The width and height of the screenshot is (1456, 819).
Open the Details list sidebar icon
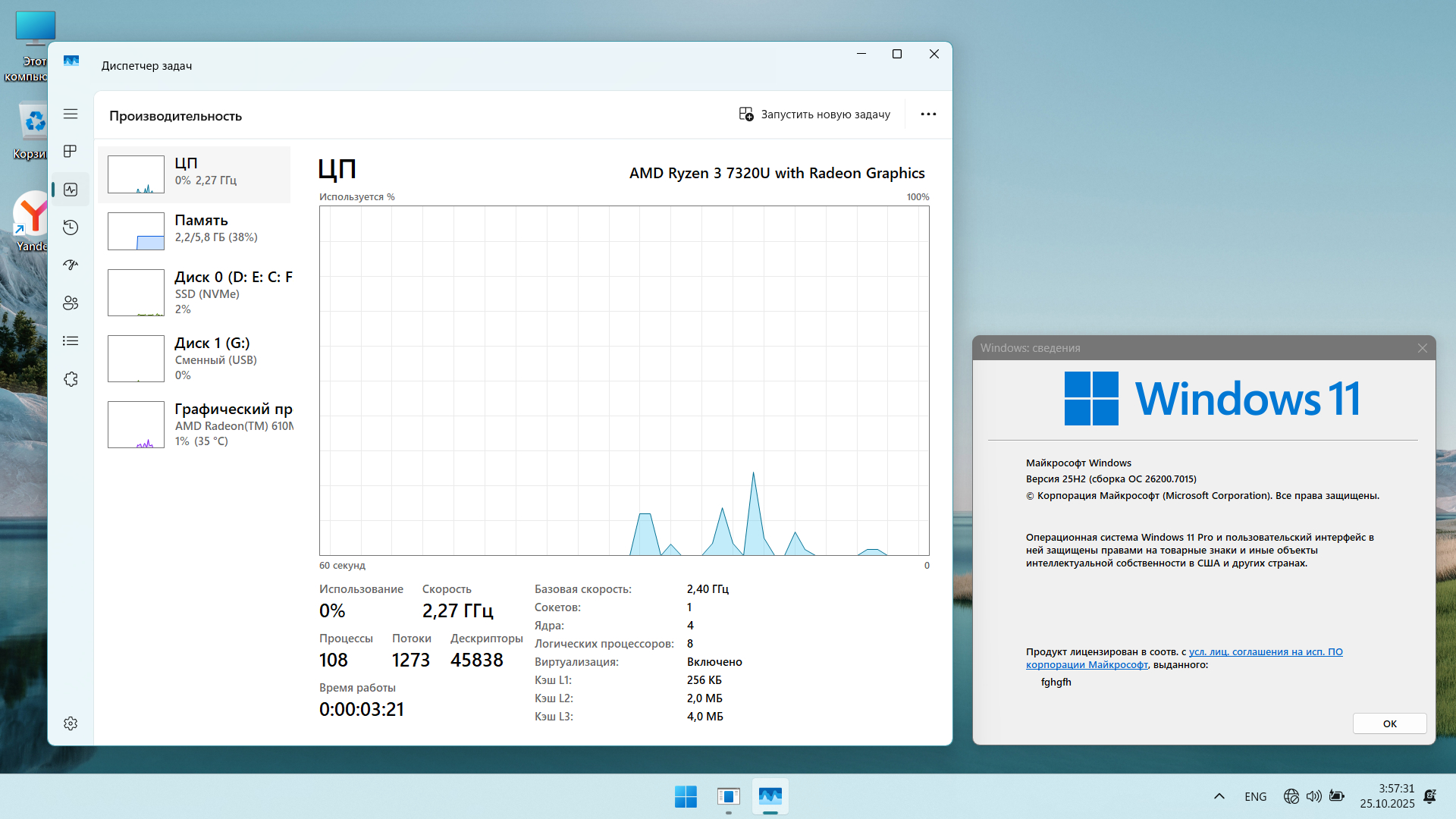pos(71,341)
